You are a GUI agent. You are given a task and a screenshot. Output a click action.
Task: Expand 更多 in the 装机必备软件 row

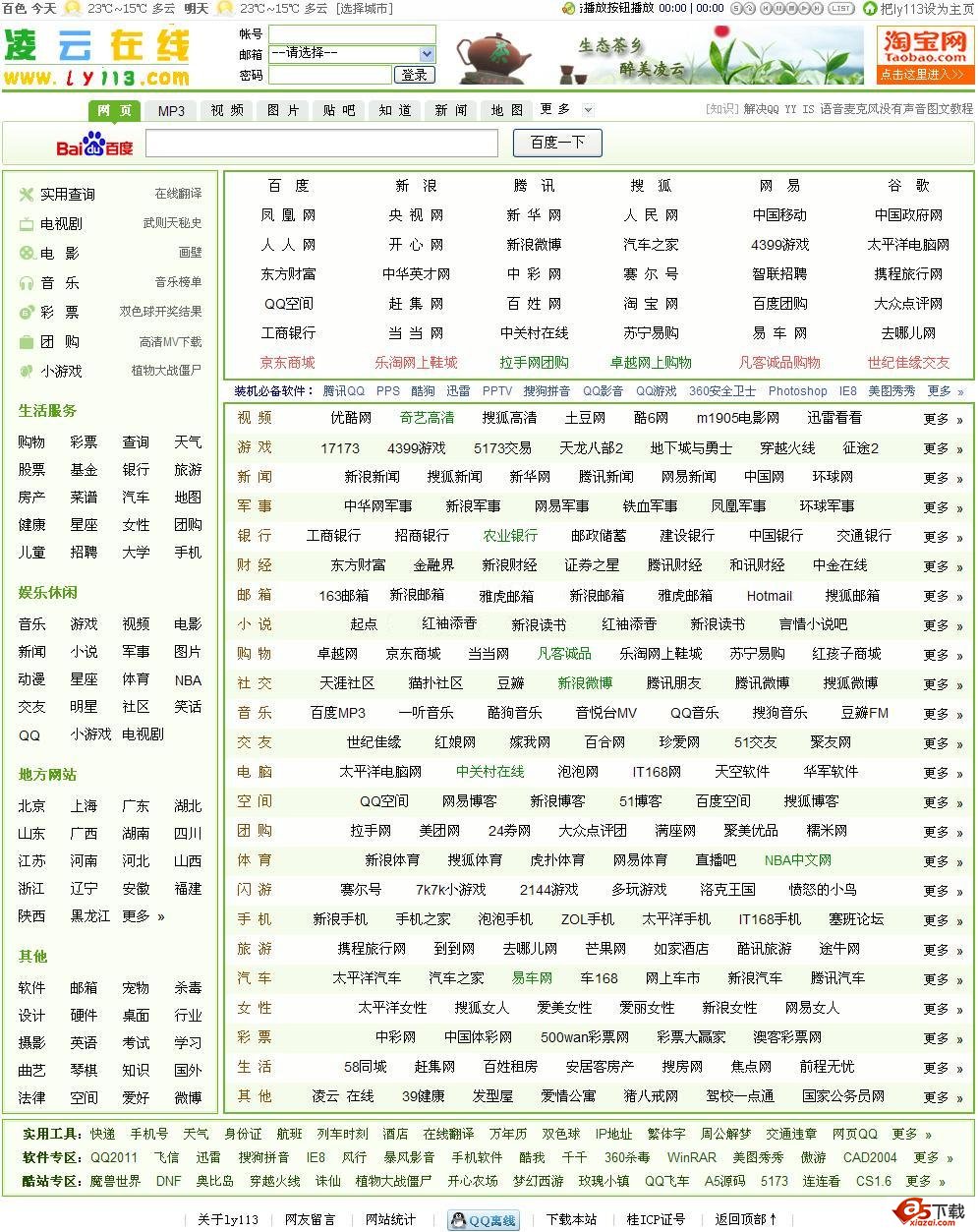pyautogui.click(x=946, y=391)
